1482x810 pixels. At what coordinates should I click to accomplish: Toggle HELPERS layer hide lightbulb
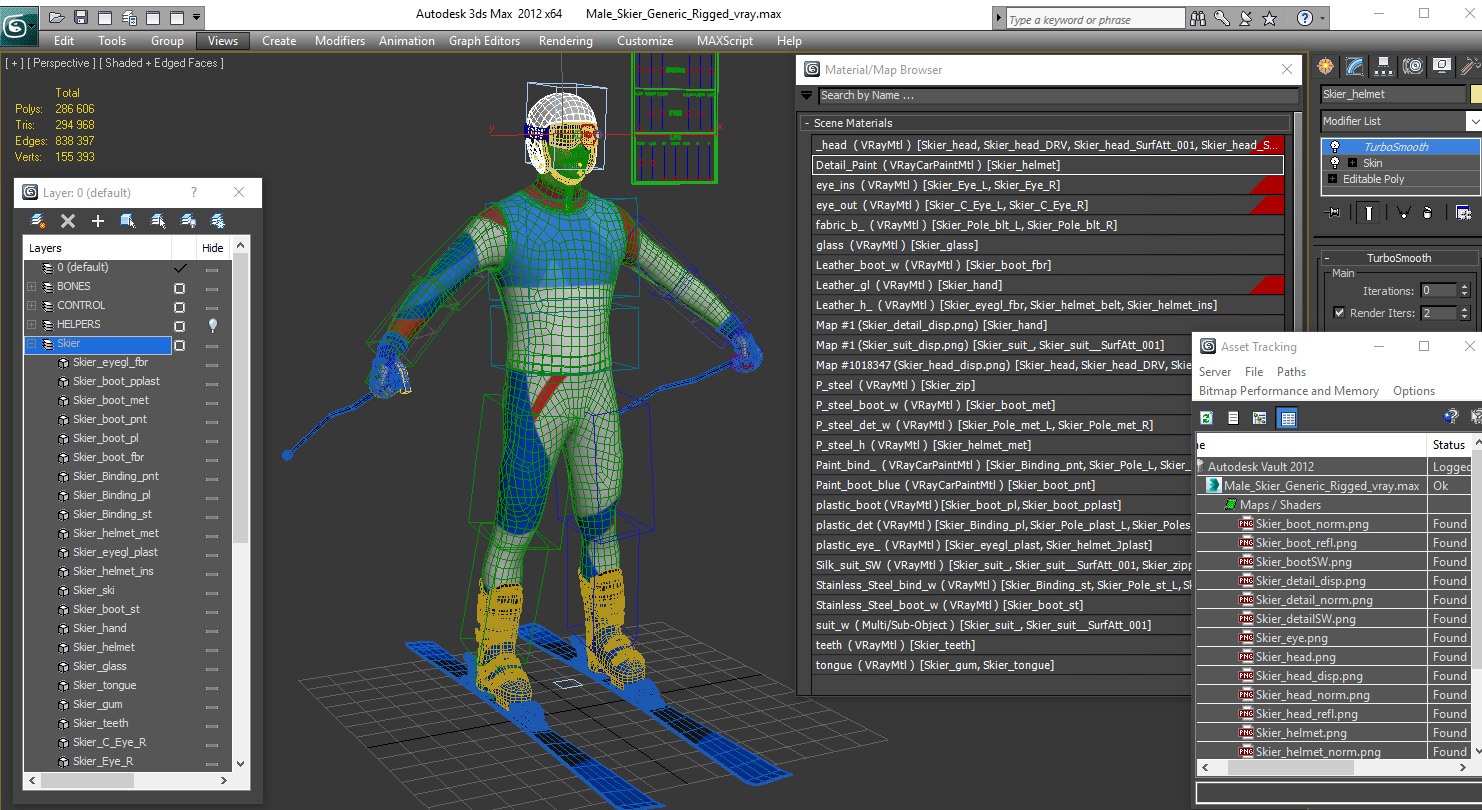point(212,325)
